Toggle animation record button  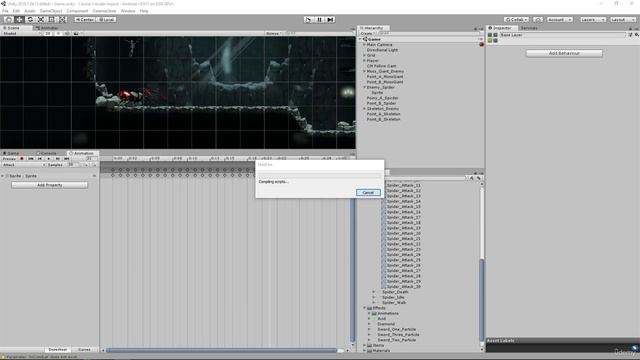[x=22, y=158]
